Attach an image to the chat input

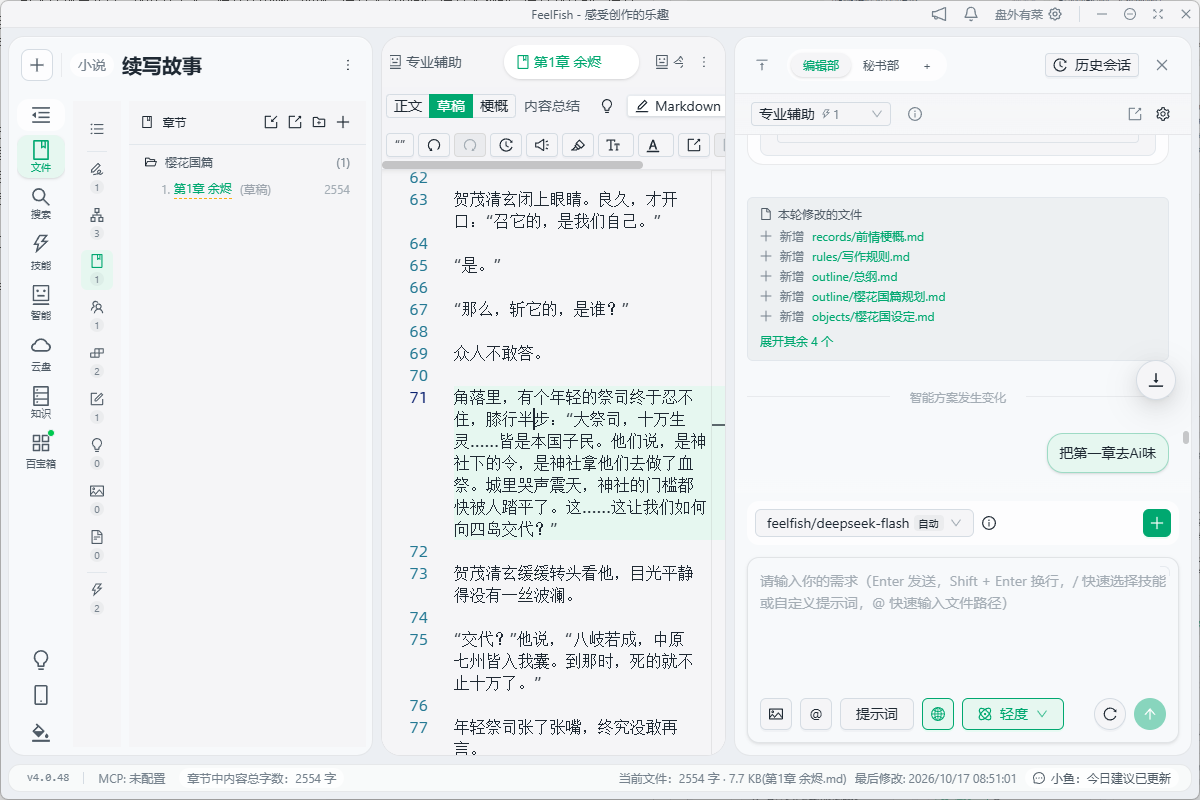(x=775, y=714)
